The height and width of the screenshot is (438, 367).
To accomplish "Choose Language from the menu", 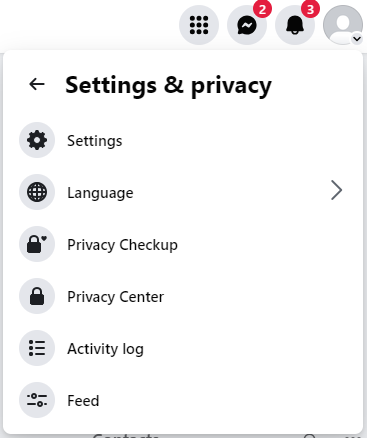I will pos(183,192).
